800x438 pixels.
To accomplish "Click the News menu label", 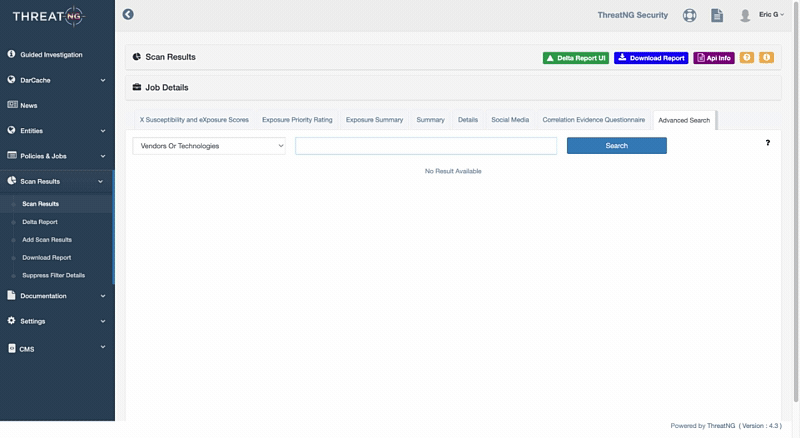I will coord(29,106).
